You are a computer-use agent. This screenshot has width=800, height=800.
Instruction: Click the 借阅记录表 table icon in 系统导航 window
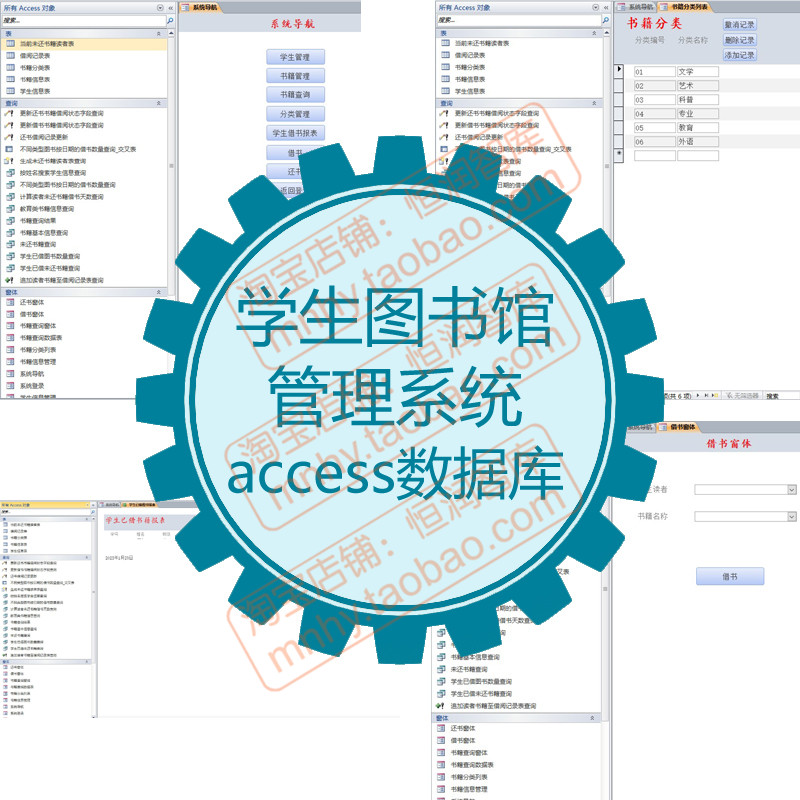coord(10,56)
